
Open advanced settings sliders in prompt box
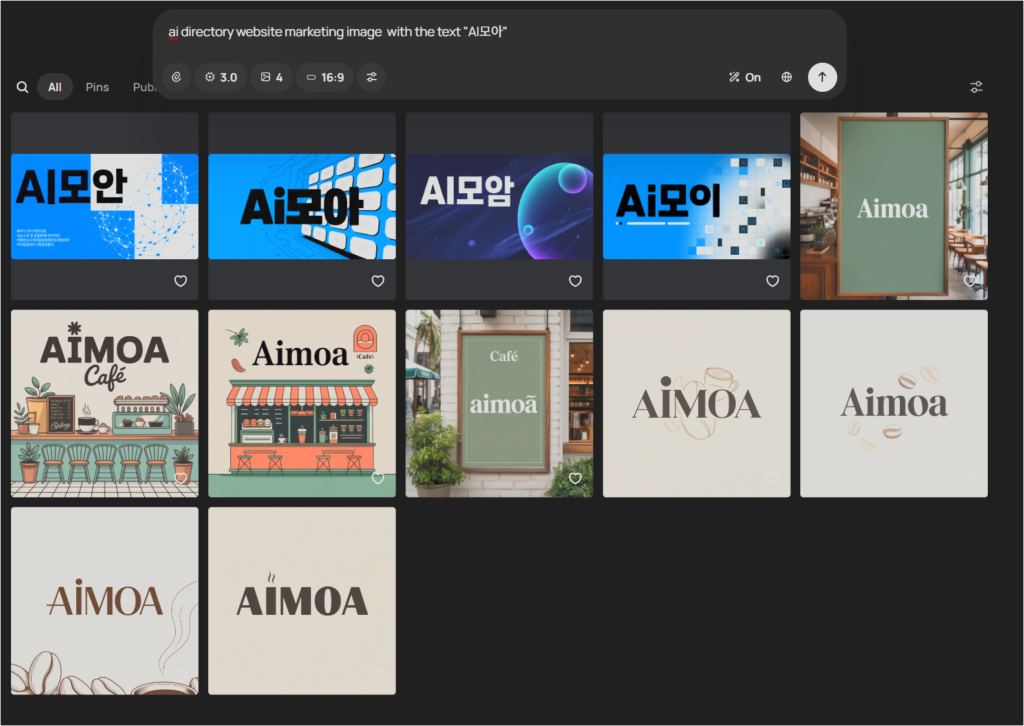coord(371,77)
